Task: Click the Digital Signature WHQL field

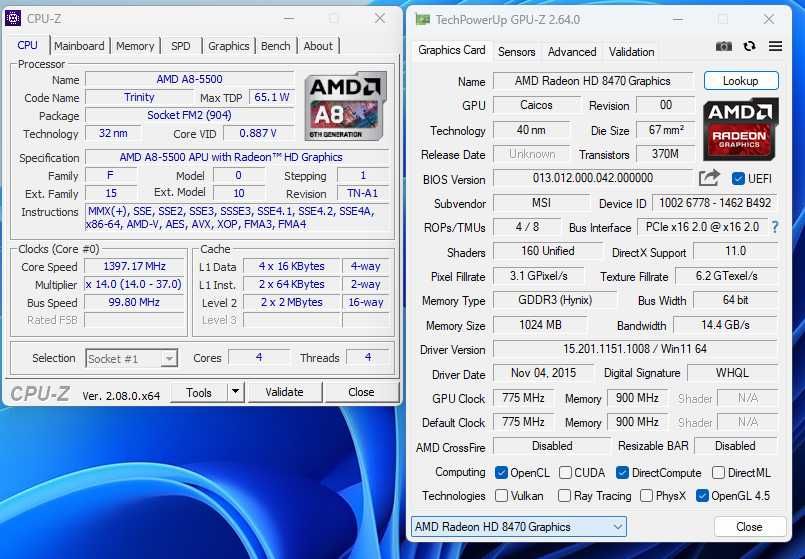Action: click(x=732, y=373)
